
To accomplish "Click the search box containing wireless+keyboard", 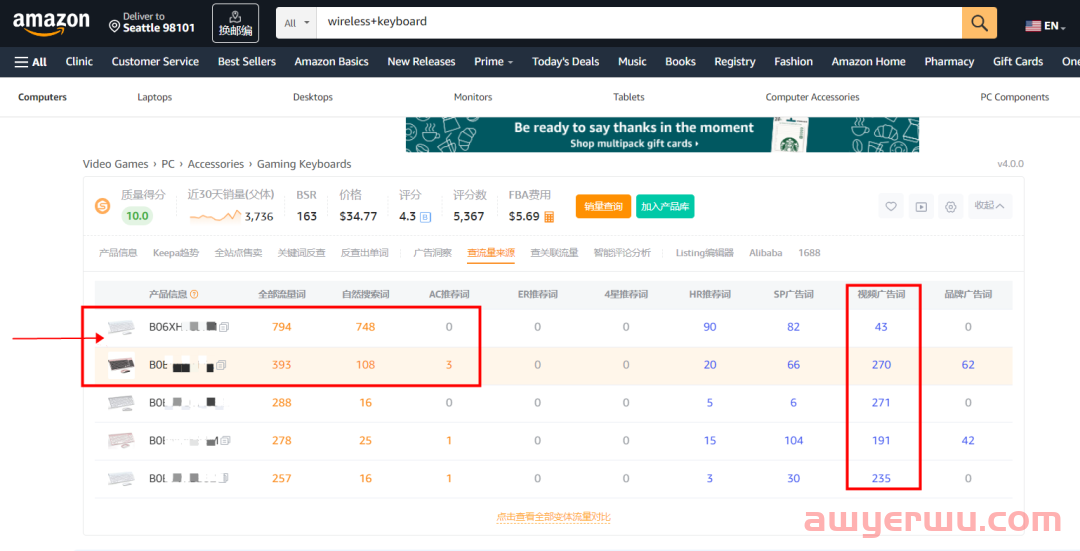I will (x=640, y=22).
